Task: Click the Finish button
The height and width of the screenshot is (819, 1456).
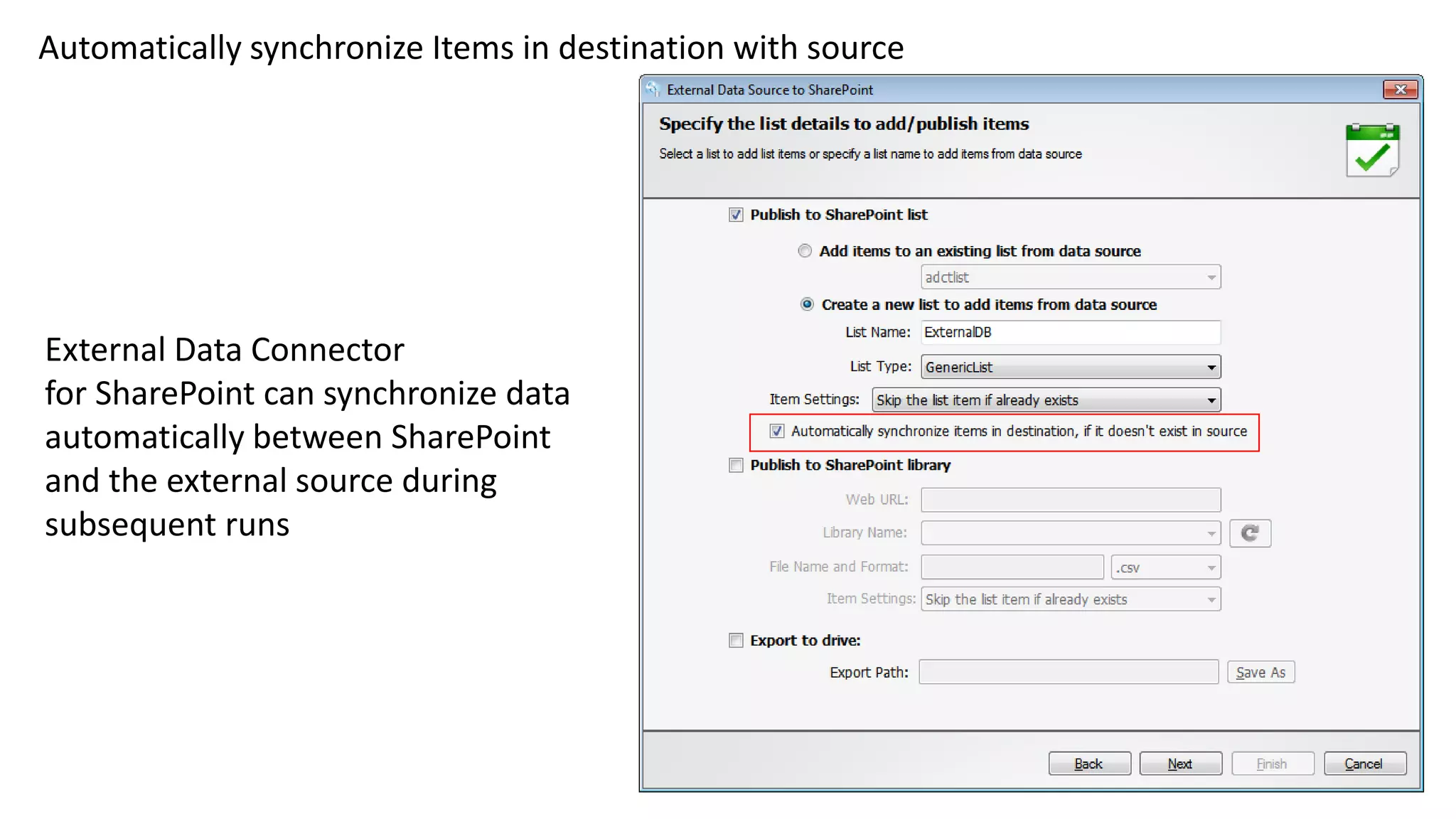Action: (1272, 764)
